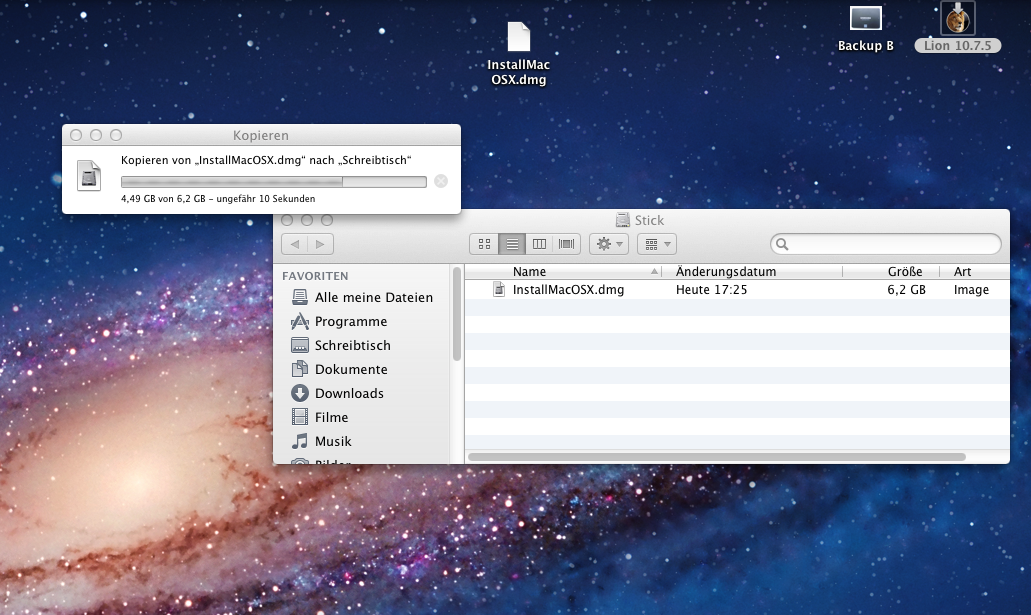Open the gear action menu

click(608, 244)
